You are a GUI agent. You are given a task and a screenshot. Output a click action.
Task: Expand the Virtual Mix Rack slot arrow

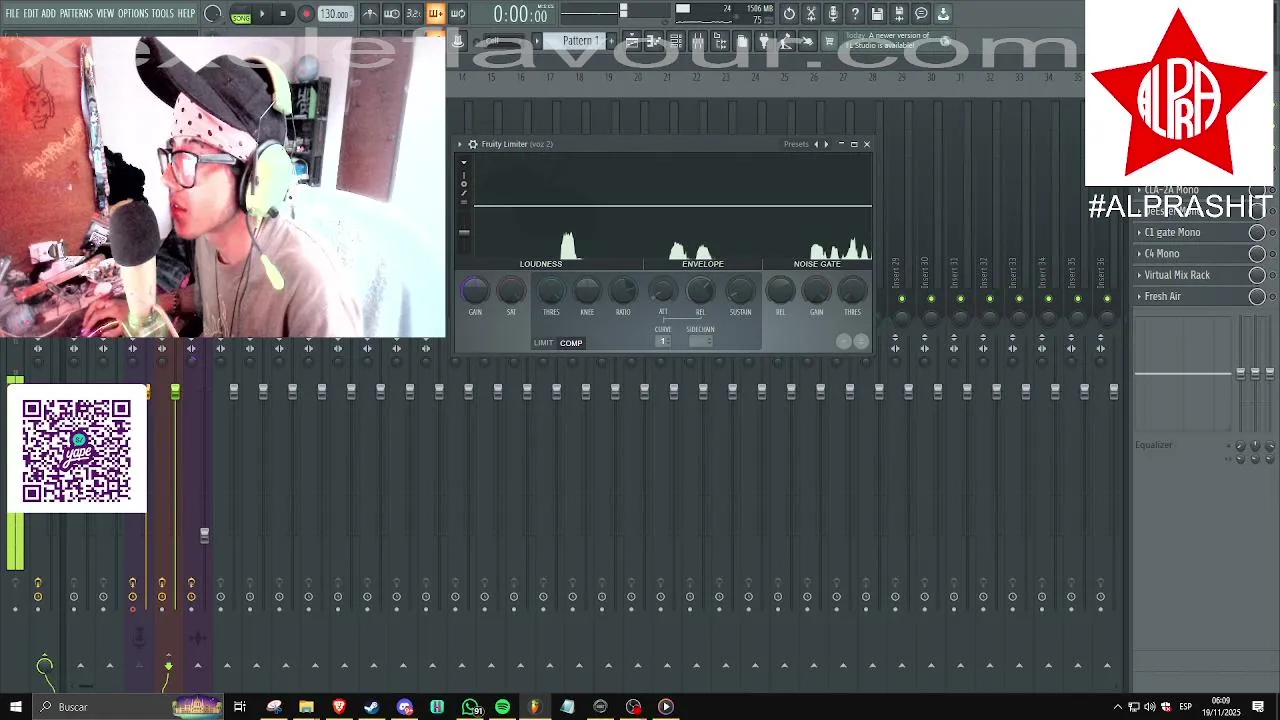pyautogui.click(x=1139, y=275)
